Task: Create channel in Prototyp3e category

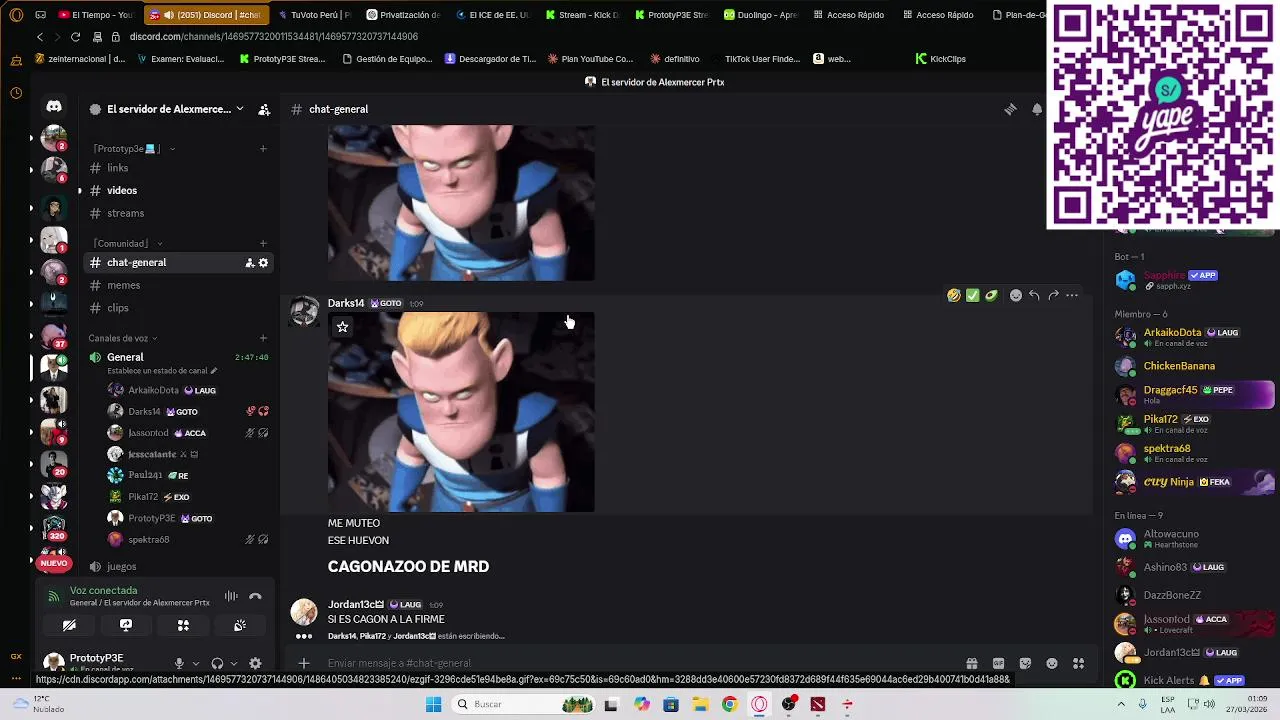Action: tap(263, 149)
